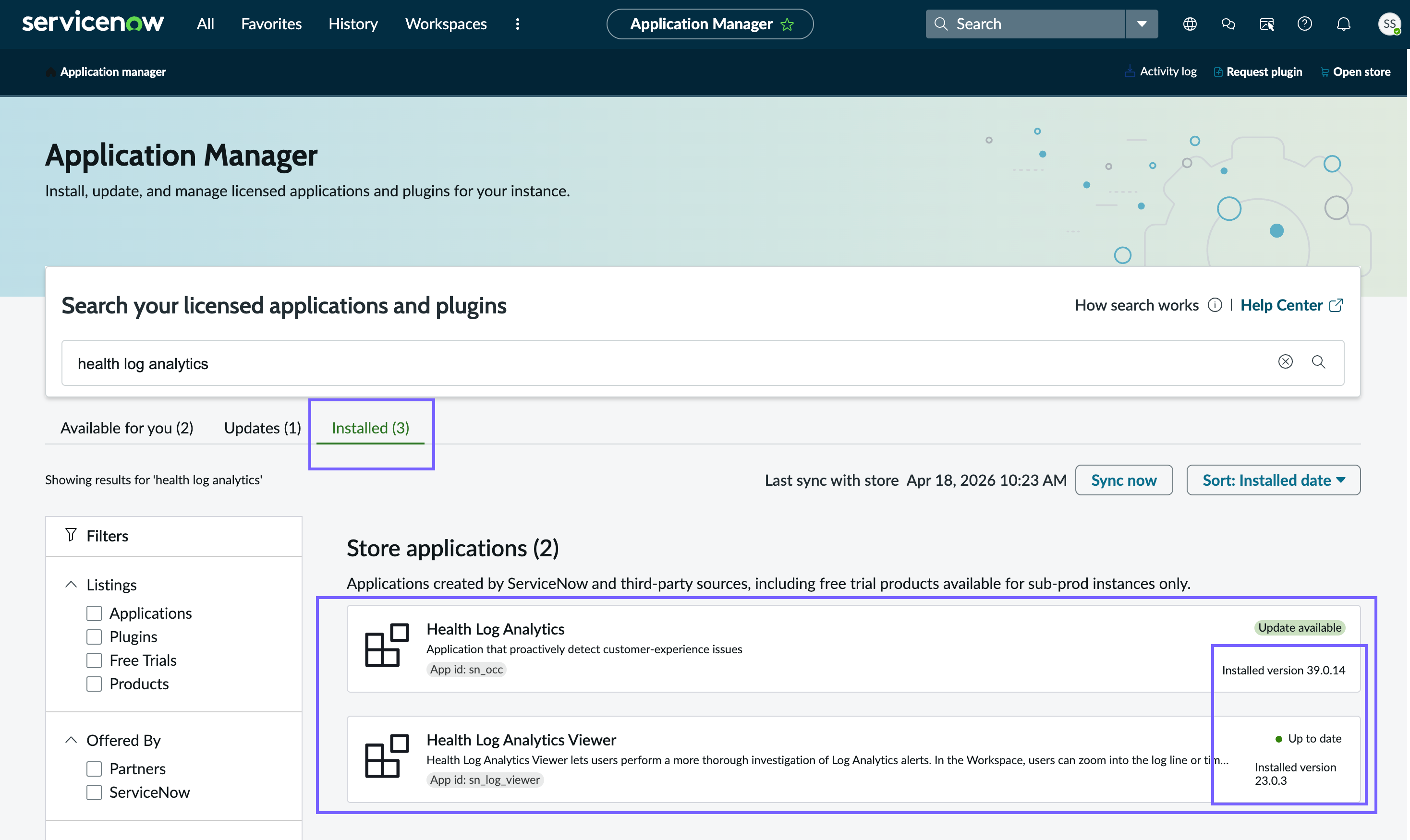Click Installed version 39.0.14 text

pos(1283,670)
